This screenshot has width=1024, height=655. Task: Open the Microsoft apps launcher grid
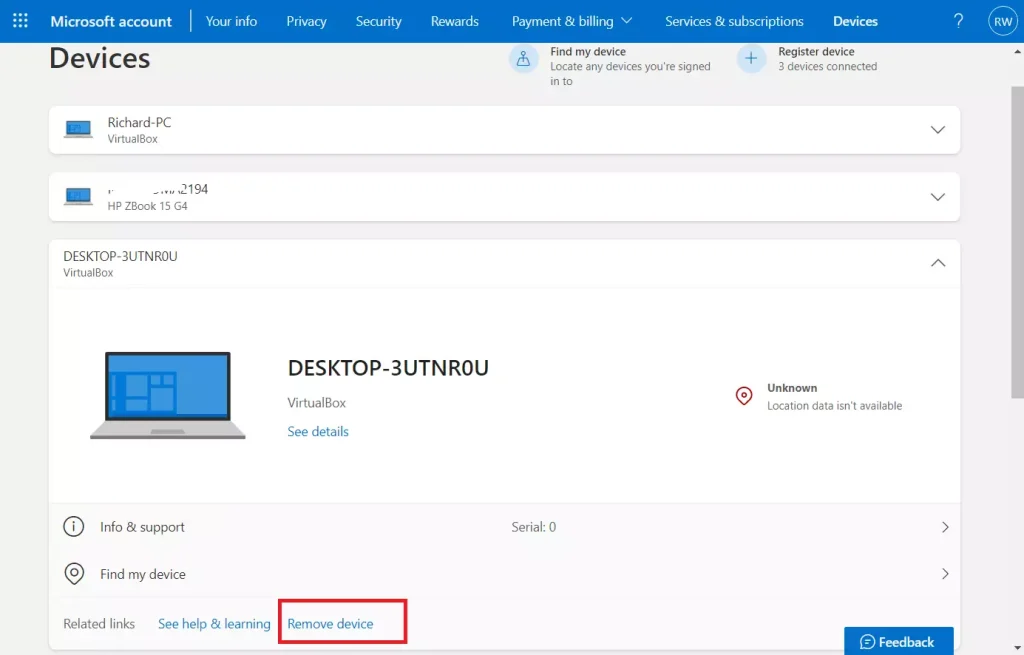coord(20,21)
